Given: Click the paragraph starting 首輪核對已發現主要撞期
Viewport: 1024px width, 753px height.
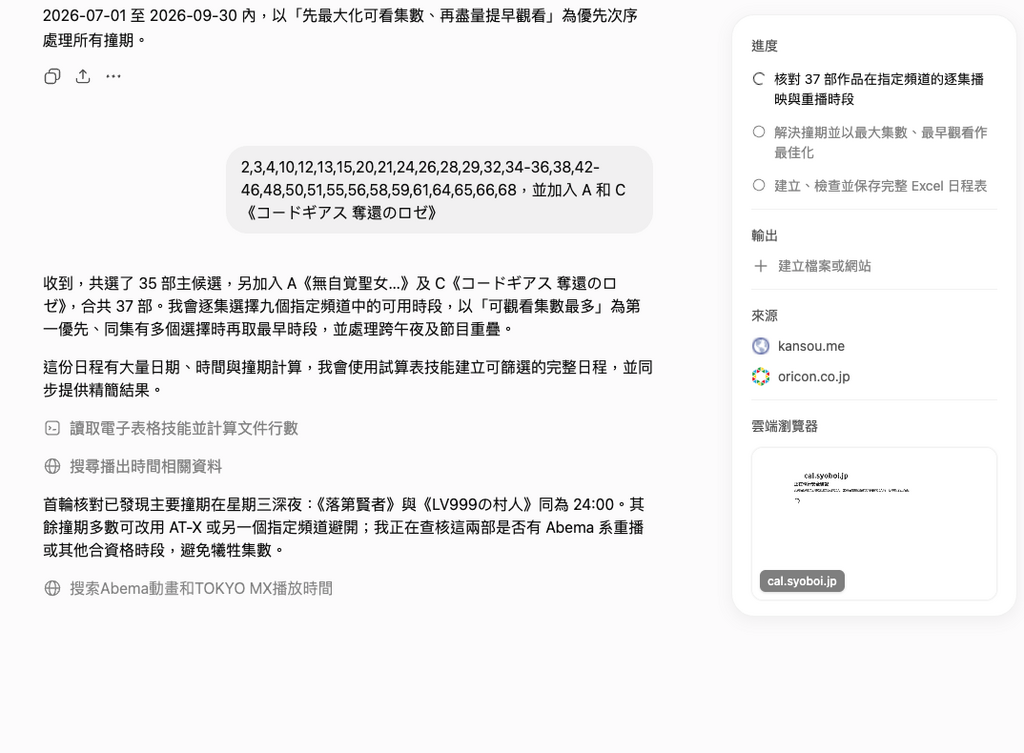Looking at the screenshot, I should point(344,527).
